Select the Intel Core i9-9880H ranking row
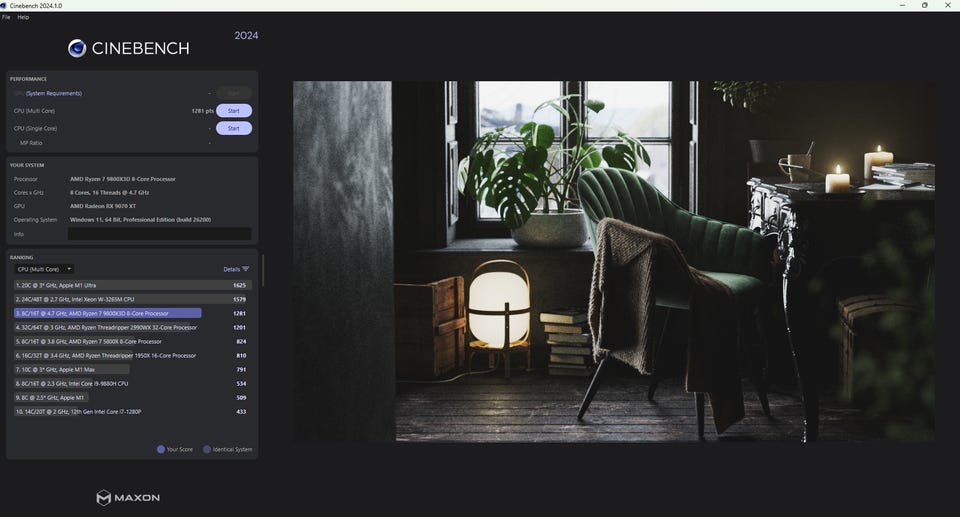The image size is (960, 517). point(132,383)
